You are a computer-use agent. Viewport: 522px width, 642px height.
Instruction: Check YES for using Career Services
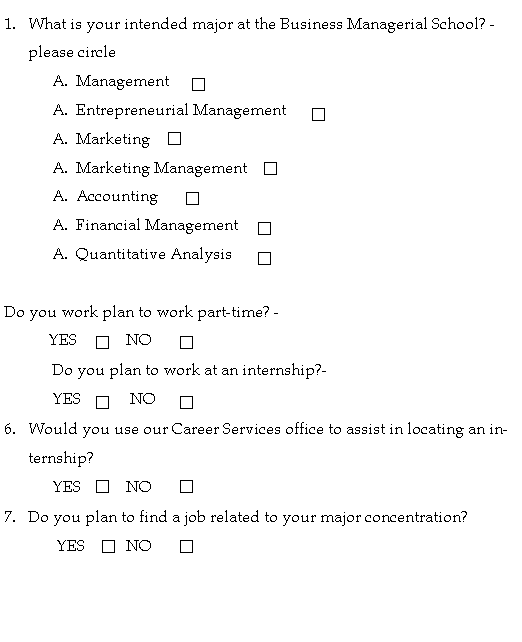102,486
